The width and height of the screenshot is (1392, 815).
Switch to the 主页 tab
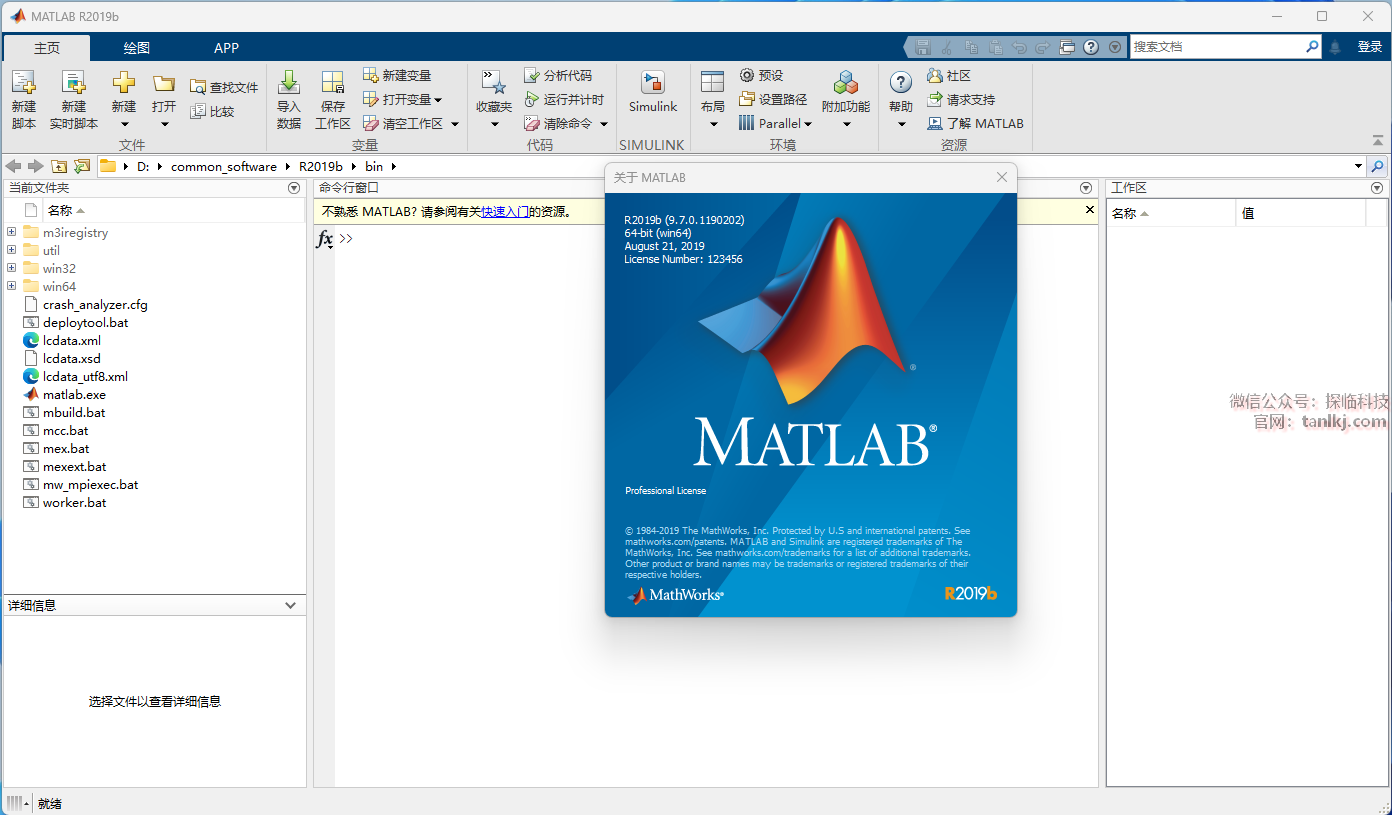(x=47, y=48)
